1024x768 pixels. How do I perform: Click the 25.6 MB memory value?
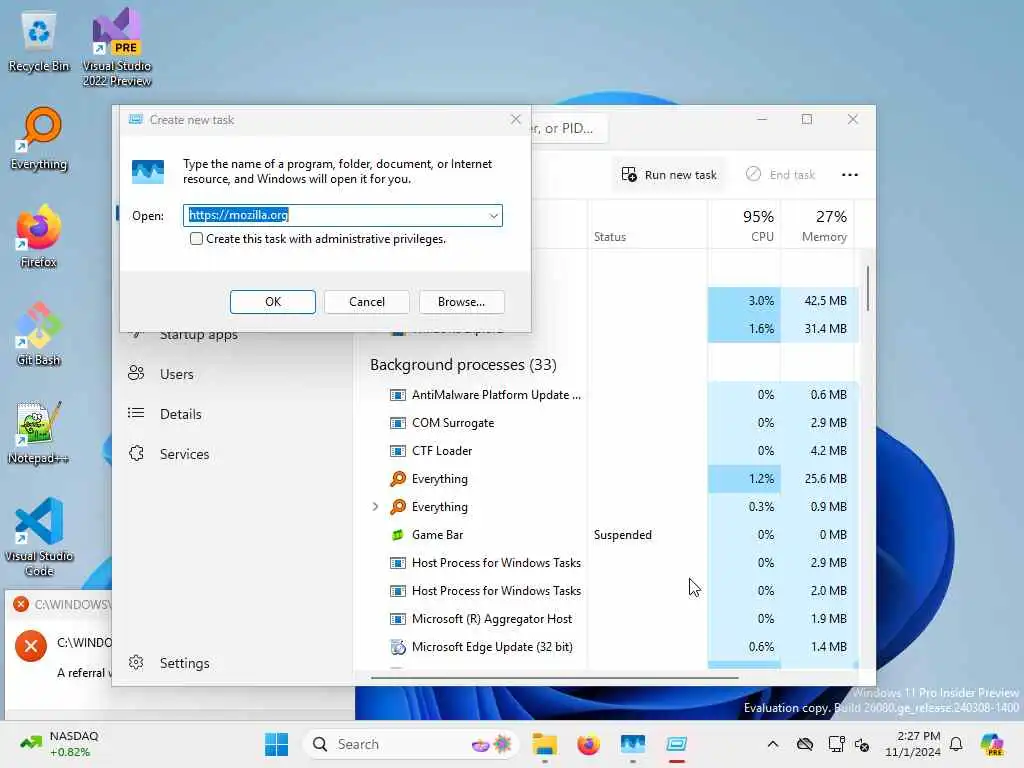[x=825, y=479]
